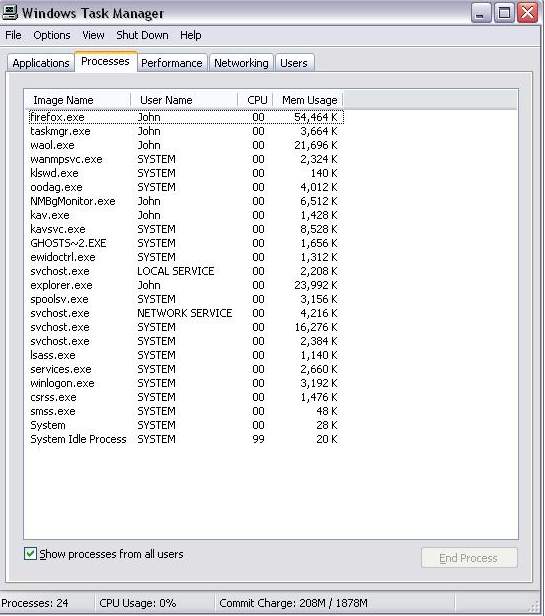Click the 99 CPU value
Screen dimensions: 545x616
pyautogui.click(x=258, y=440)
